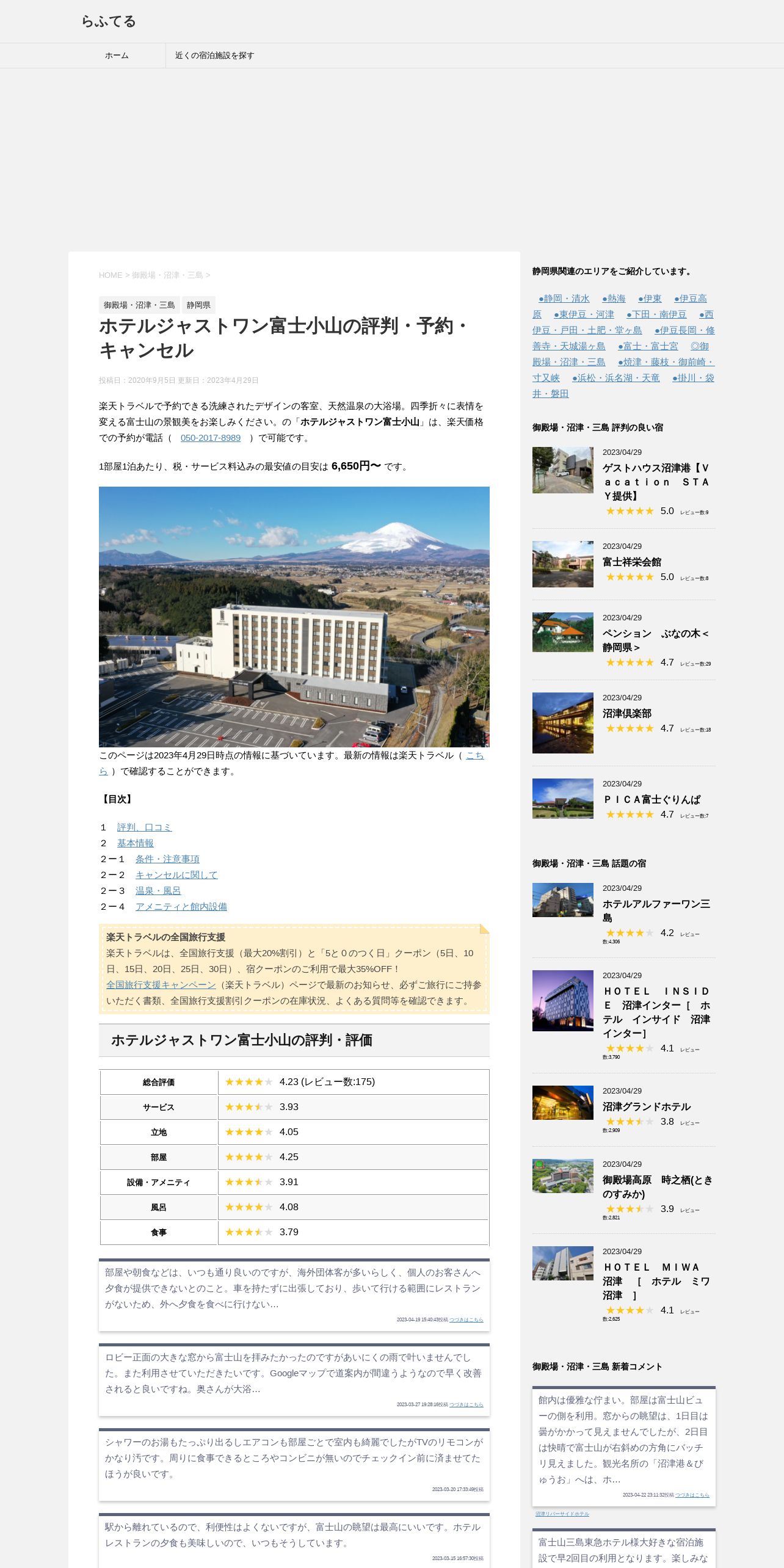Open 沼津グランドホテル thumbnail image
The image size is (784, 1568).
click(x=563, y=1103)
